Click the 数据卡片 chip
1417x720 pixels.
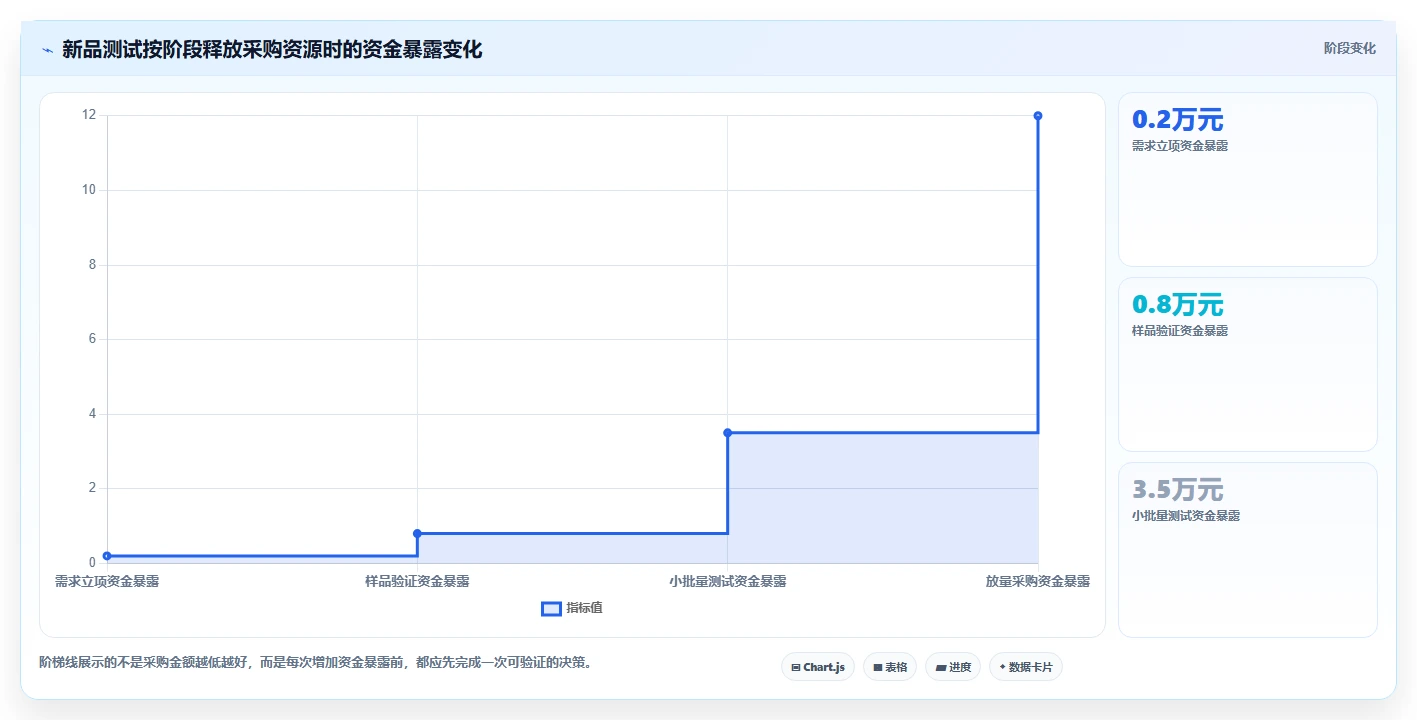[1026, 667]
